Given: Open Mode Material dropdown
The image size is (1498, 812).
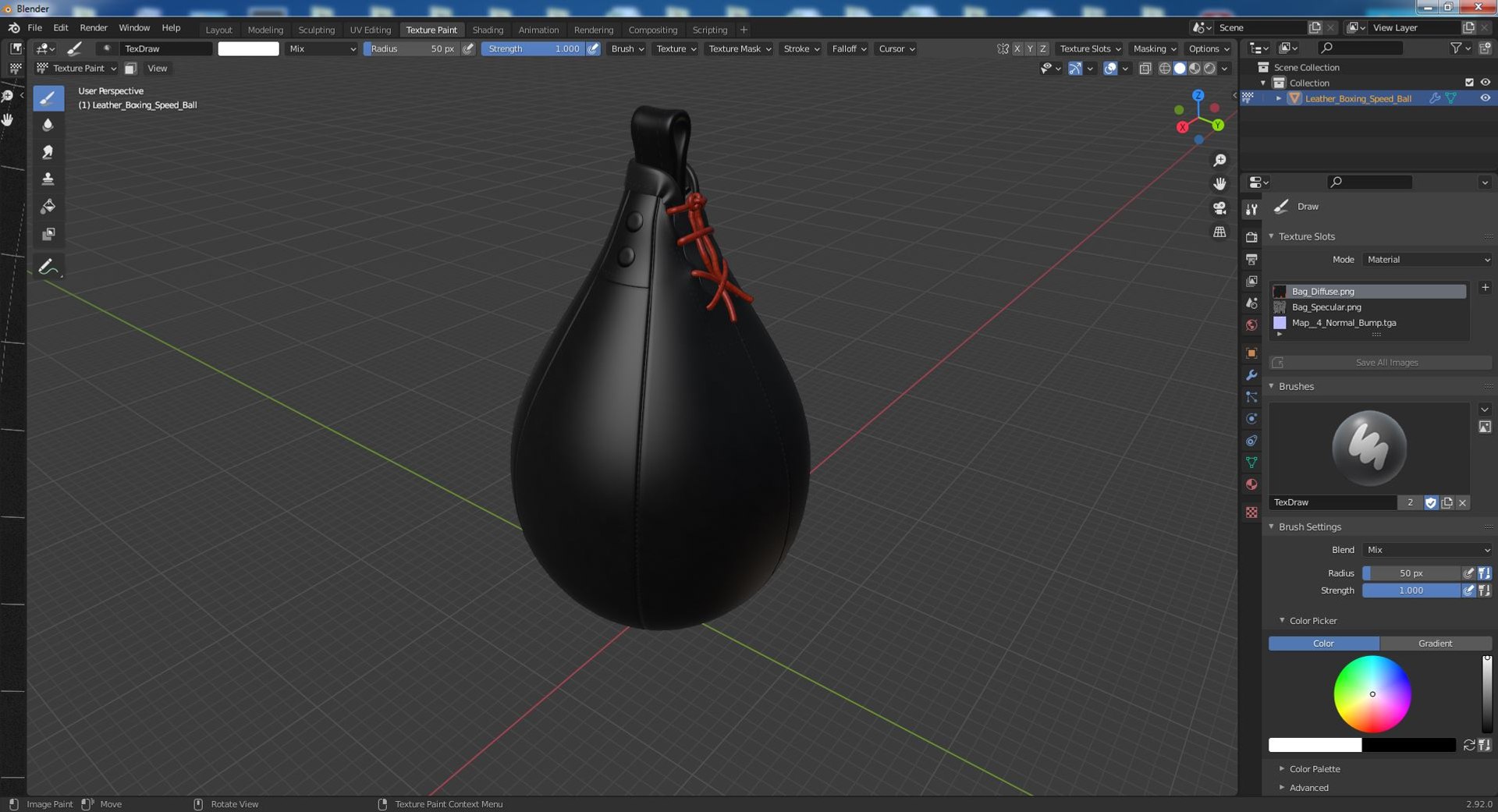Looking at the screenshot, I should tap(1428, 260).
